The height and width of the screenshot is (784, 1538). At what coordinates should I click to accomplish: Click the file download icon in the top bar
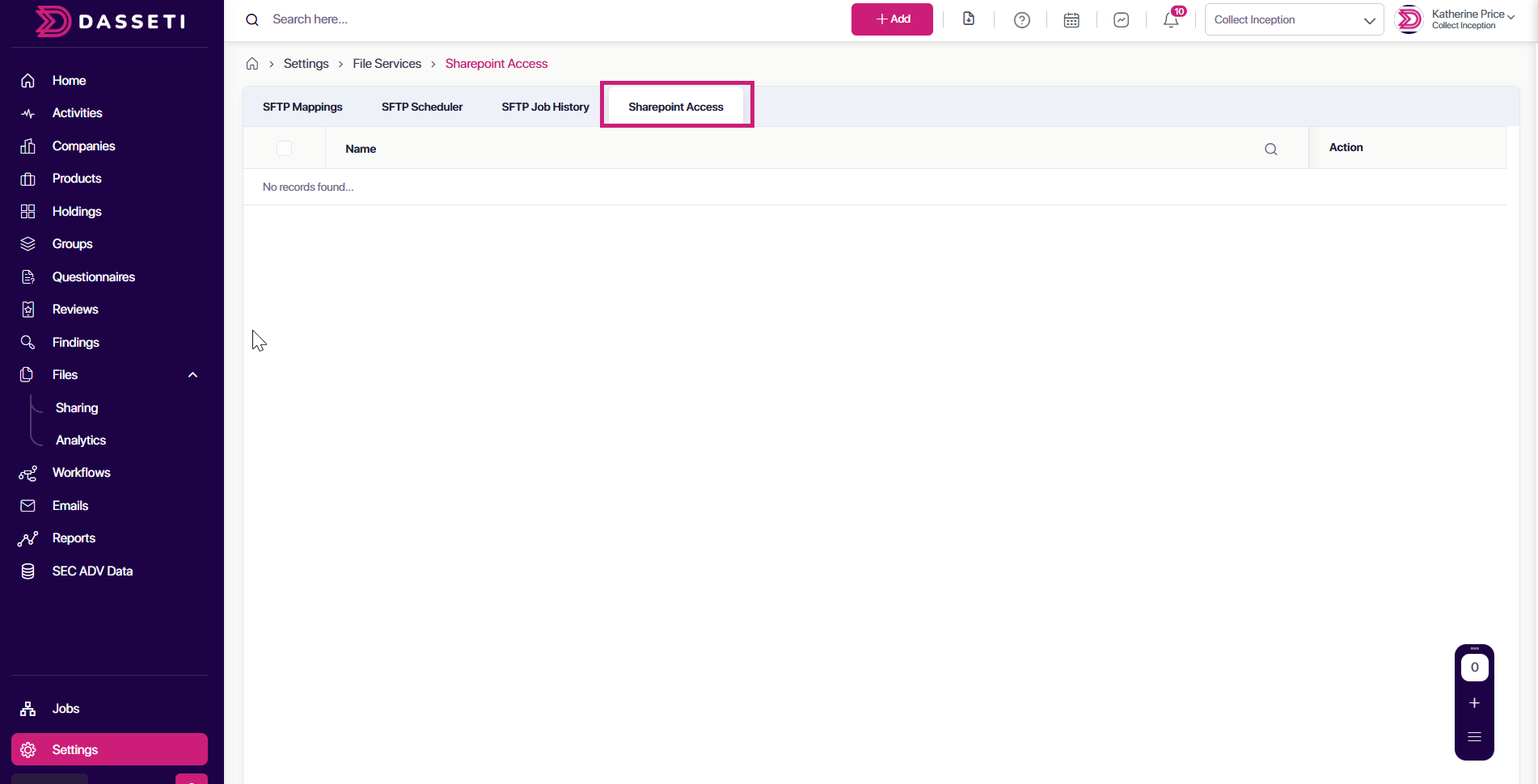[x=969, y=19]
